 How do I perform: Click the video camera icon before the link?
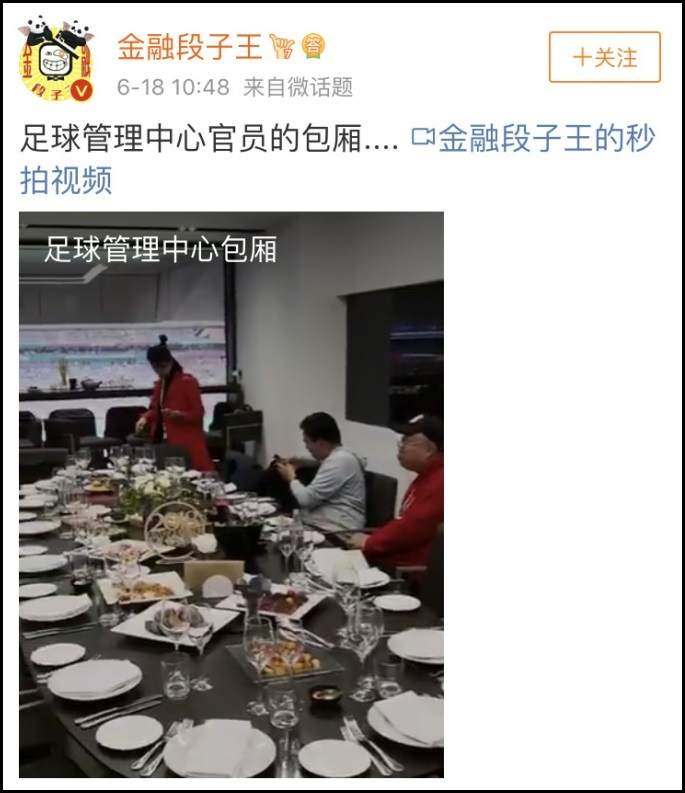coord(423,137)
